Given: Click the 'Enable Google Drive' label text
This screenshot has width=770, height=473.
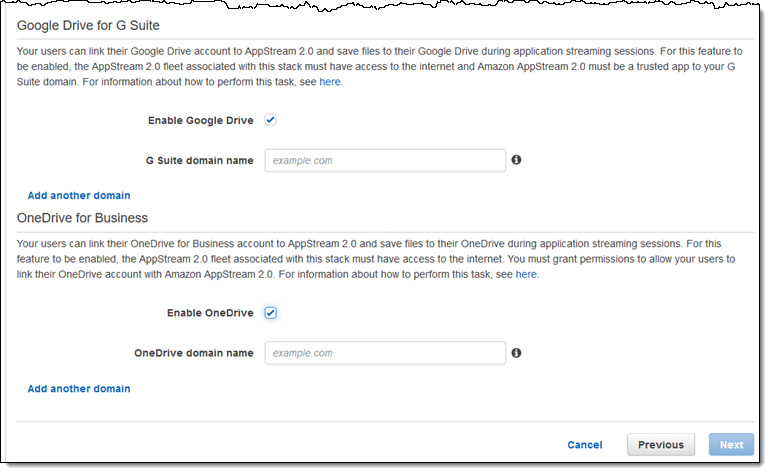Looking at the screenshot, I should (x=200, y=120).
